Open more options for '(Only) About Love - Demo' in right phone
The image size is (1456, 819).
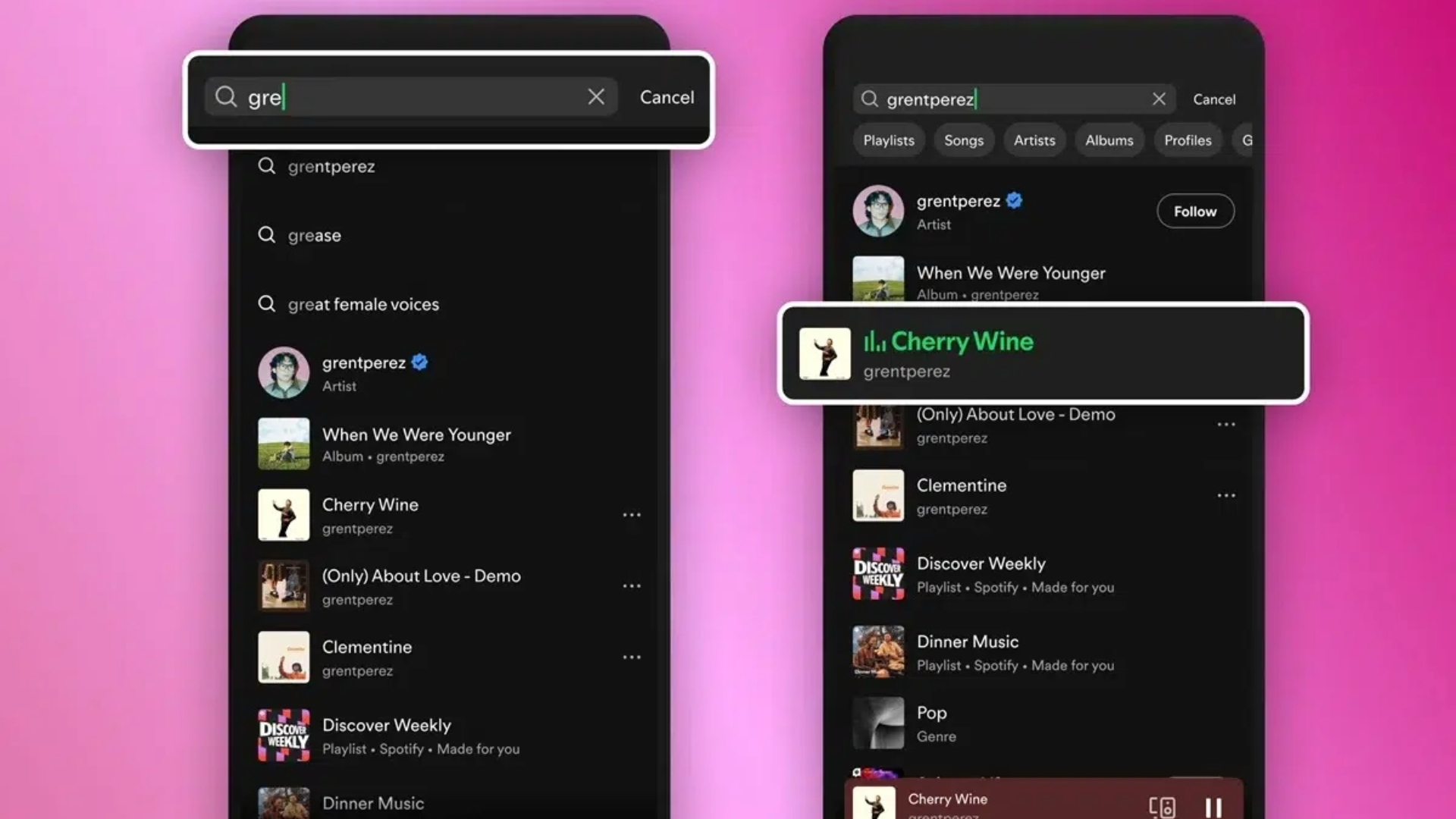1226,425
